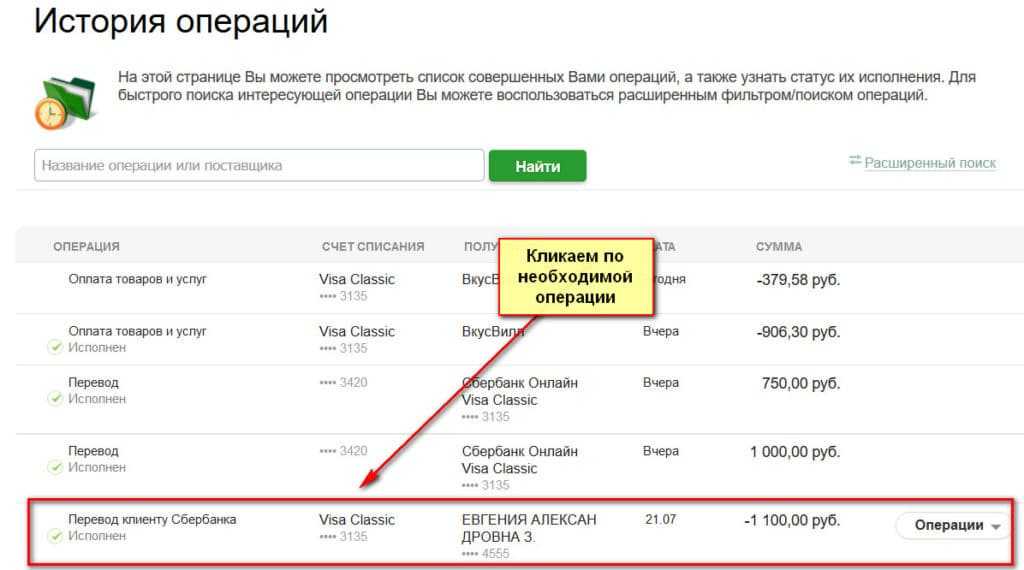This screenshot has width=1024, height=570.
Task: Click the История операций page heading
Action: coord(181,22)
